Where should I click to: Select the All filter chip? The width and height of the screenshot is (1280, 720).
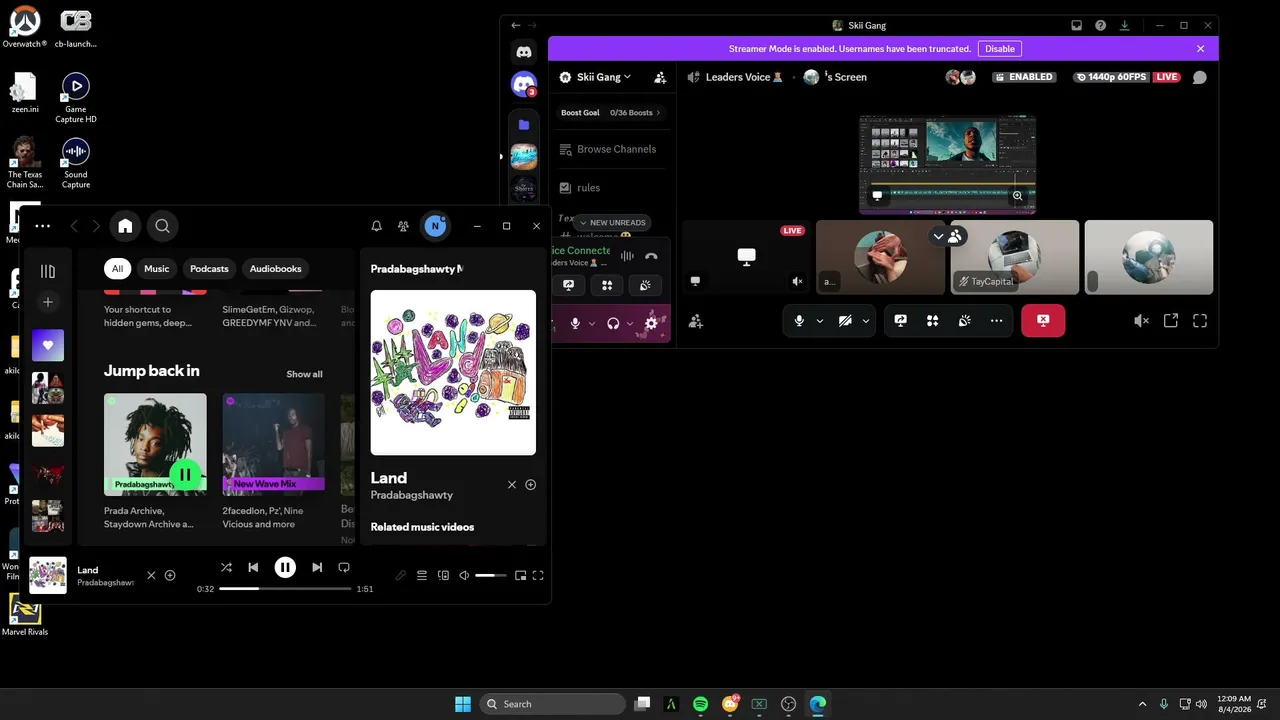(x=117, y=268)
